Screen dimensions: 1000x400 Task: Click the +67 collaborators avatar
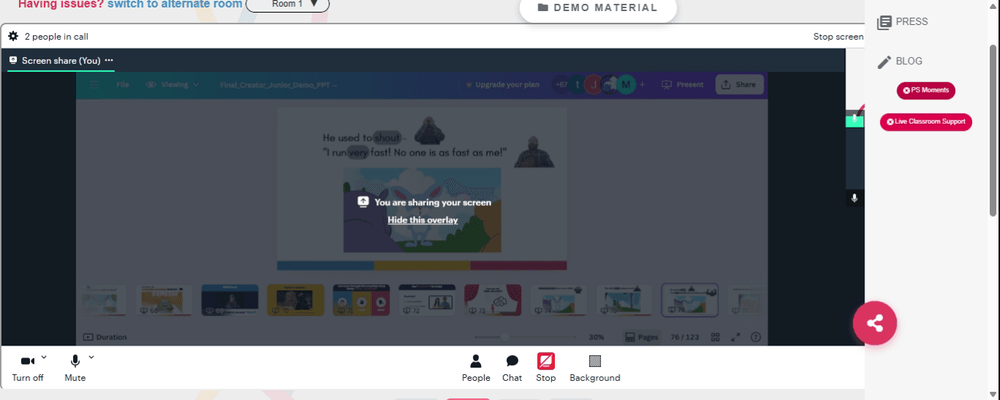point(561,84)
